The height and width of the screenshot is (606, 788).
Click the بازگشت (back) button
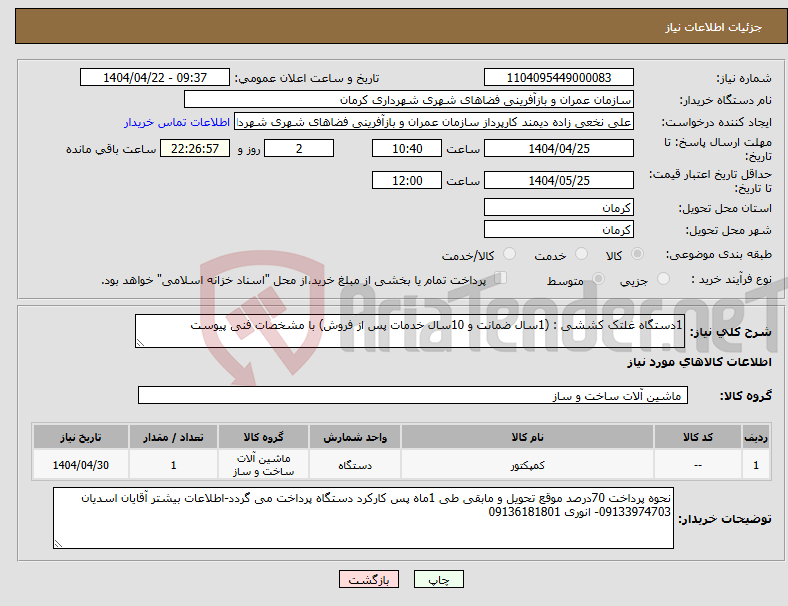pos(369,579)
